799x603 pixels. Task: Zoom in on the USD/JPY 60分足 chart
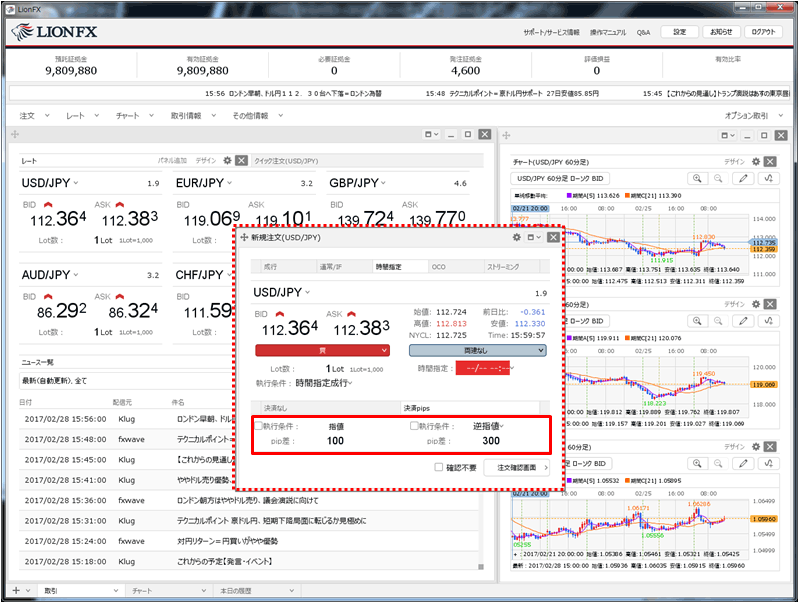(697, 178)
